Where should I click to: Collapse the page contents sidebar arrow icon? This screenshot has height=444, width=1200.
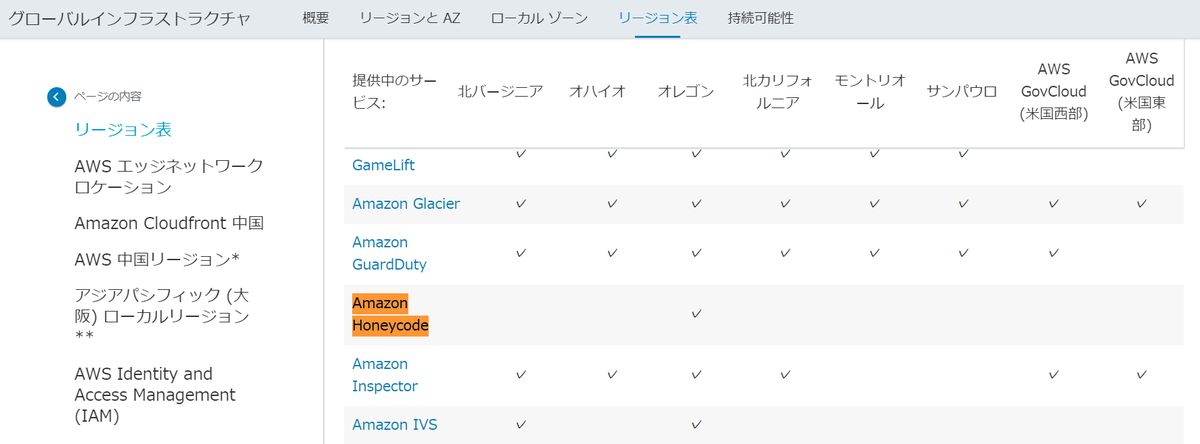(x=56, y=97)
